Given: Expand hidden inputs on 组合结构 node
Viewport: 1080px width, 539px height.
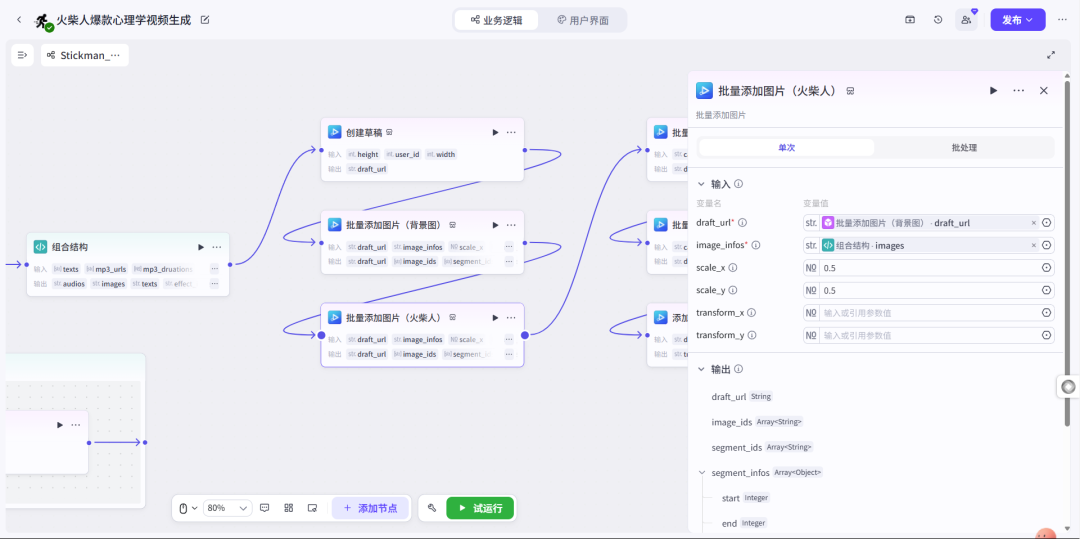Looking at the screenshot, I should point(214,268).
